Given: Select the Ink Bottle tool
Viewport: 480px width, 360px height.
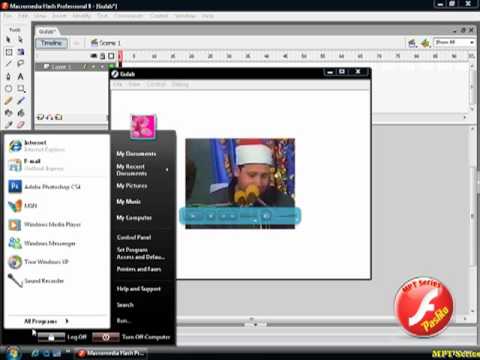Looking at the screenshot, I should point(9,113).
